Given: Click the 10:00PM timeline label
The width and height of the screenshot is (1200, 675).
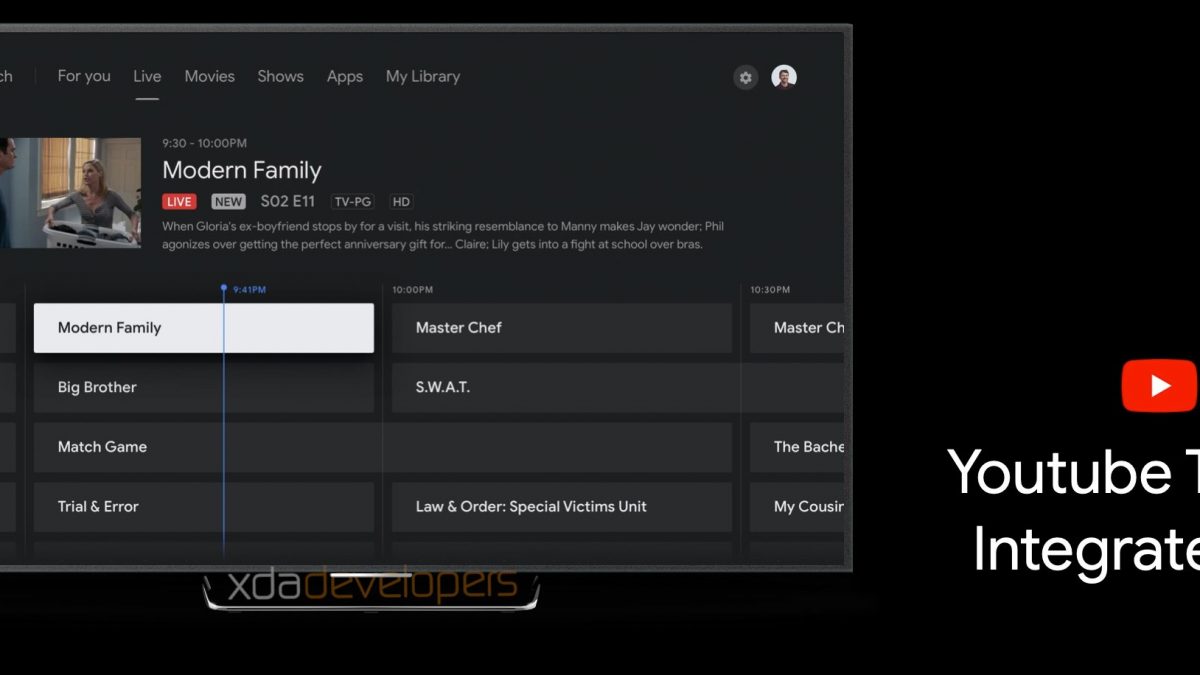Looking at the screenshot, I should coord(412,290).
